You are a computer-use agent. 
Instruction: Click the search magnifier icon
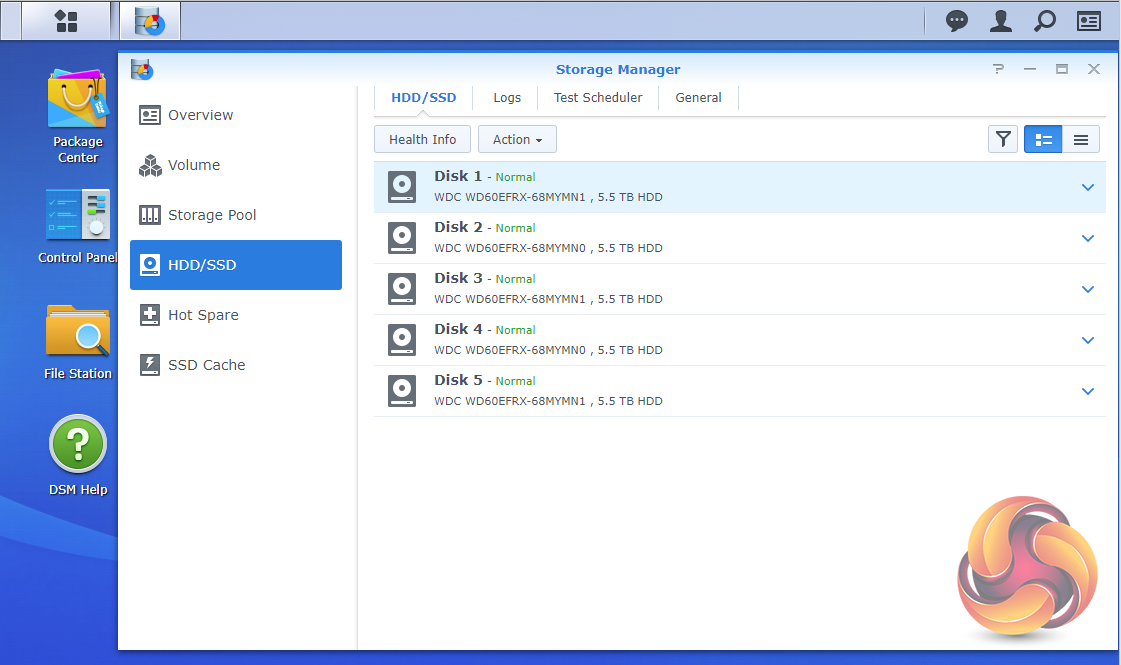click(1044, 20)
